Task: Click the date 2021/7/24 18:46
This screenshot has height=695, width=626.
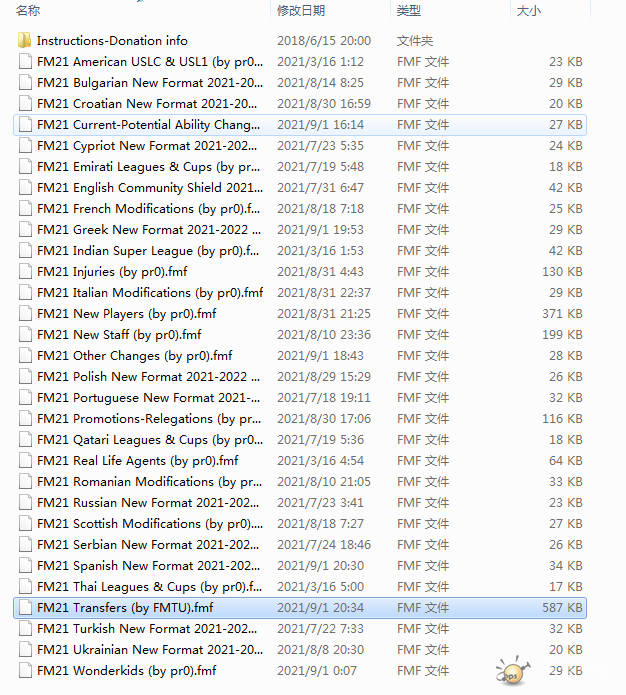Action: click(324, 545)
